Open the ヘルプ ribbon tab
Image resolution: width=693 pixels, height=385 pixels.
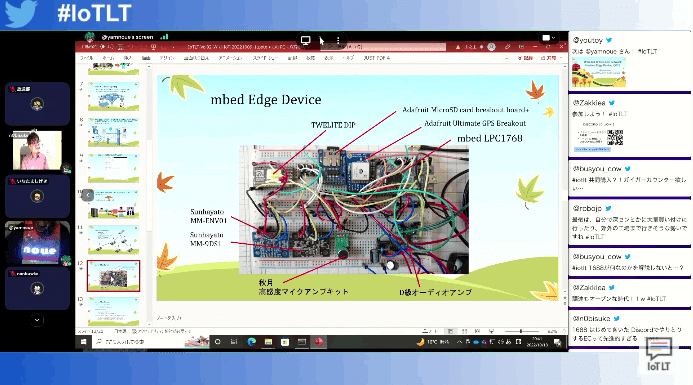[x=348, y=58]
